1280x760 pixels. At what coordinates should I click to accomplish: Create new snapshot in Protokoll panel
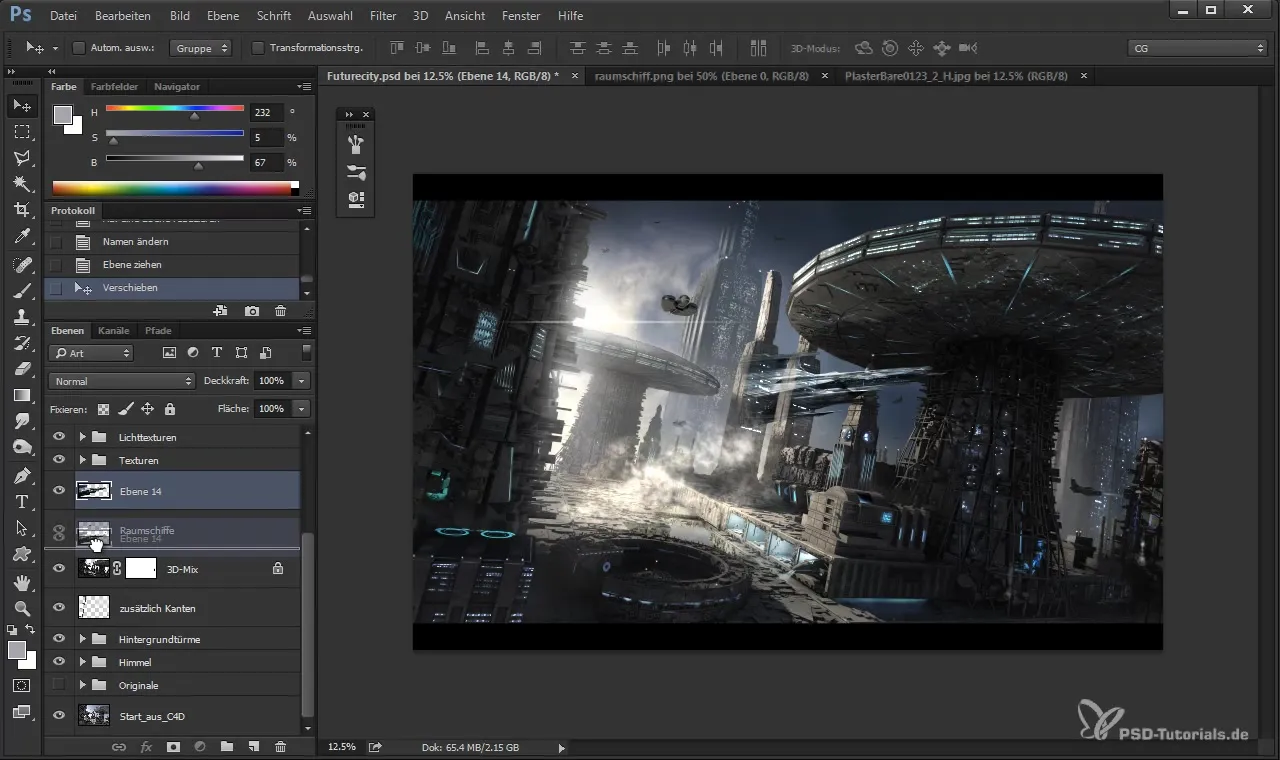252,311
